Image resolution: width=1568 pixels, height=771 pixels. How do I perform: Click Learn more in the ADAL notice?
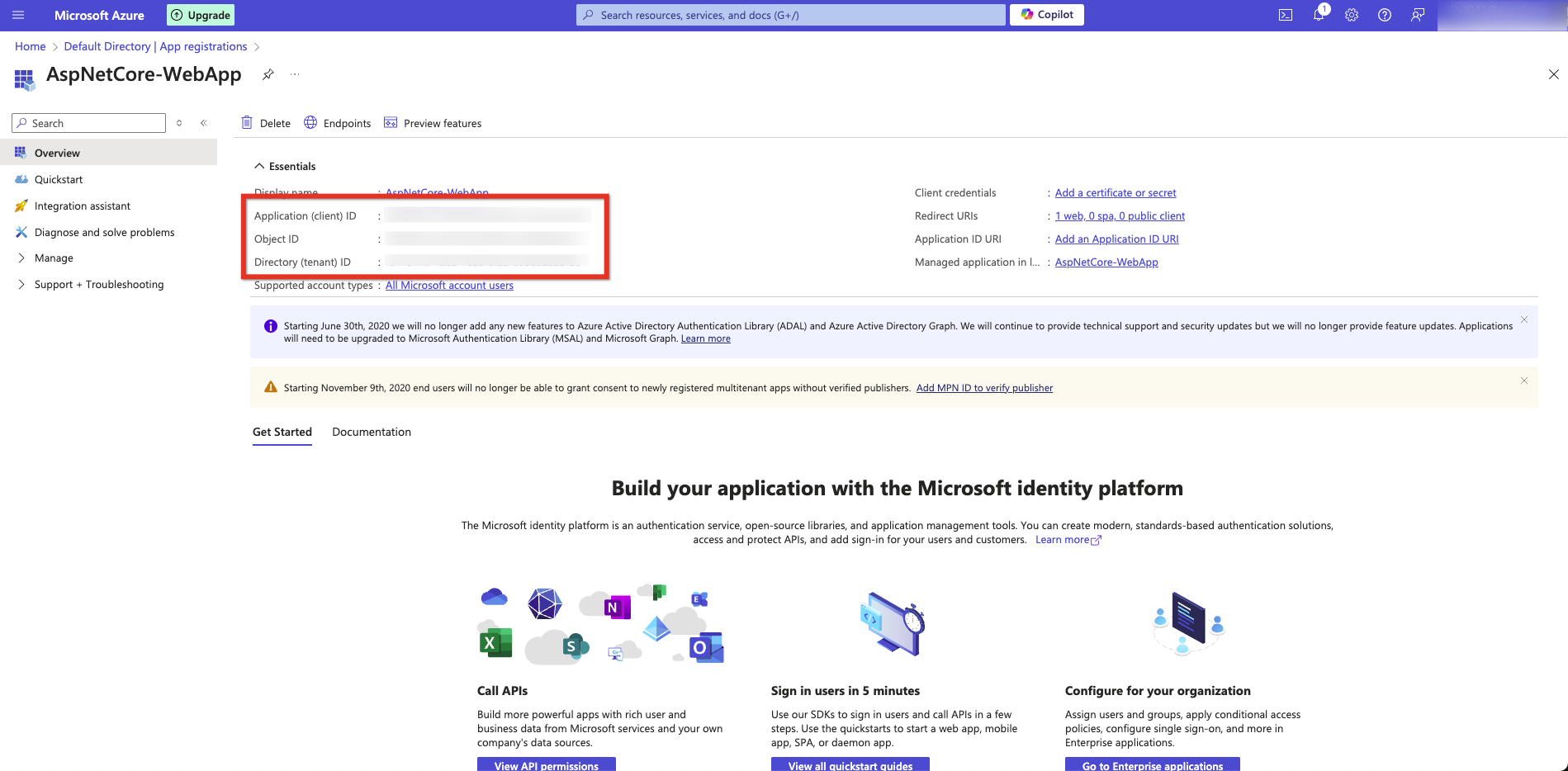click(x=705, y=338)
